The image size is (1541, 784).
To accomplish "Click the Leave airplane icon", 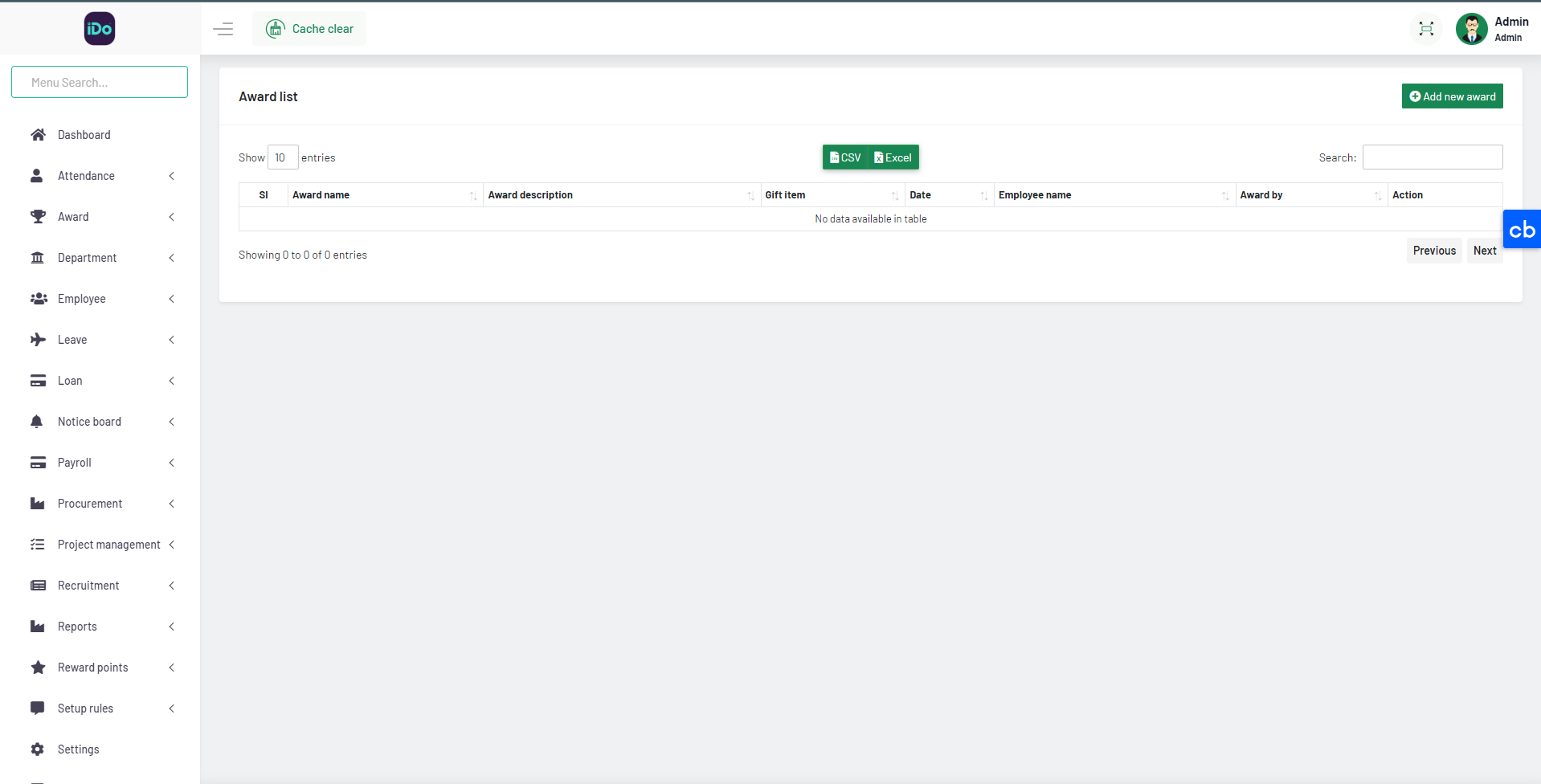I will tap(38, 340).
